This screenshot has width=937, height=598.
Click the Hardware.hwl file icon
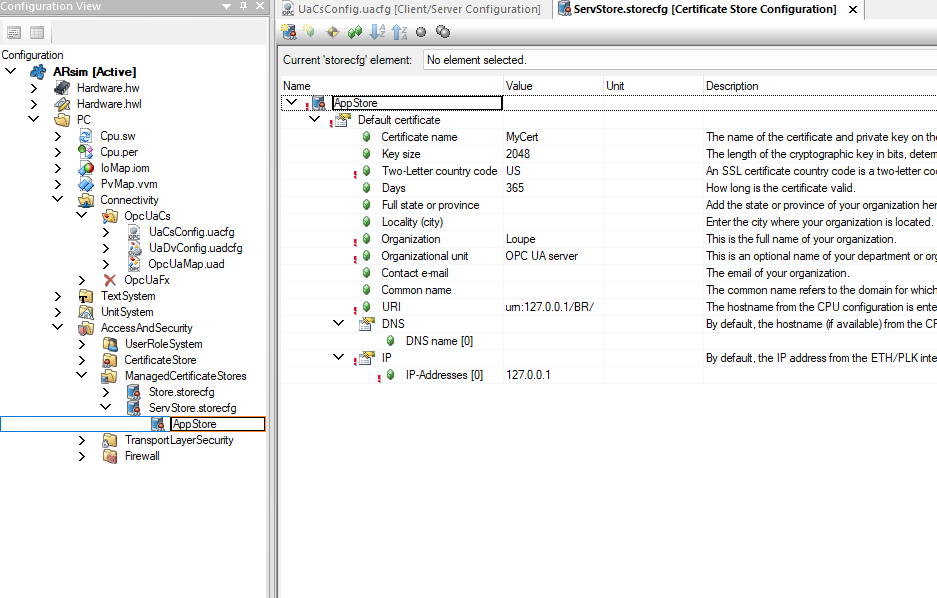62,104
